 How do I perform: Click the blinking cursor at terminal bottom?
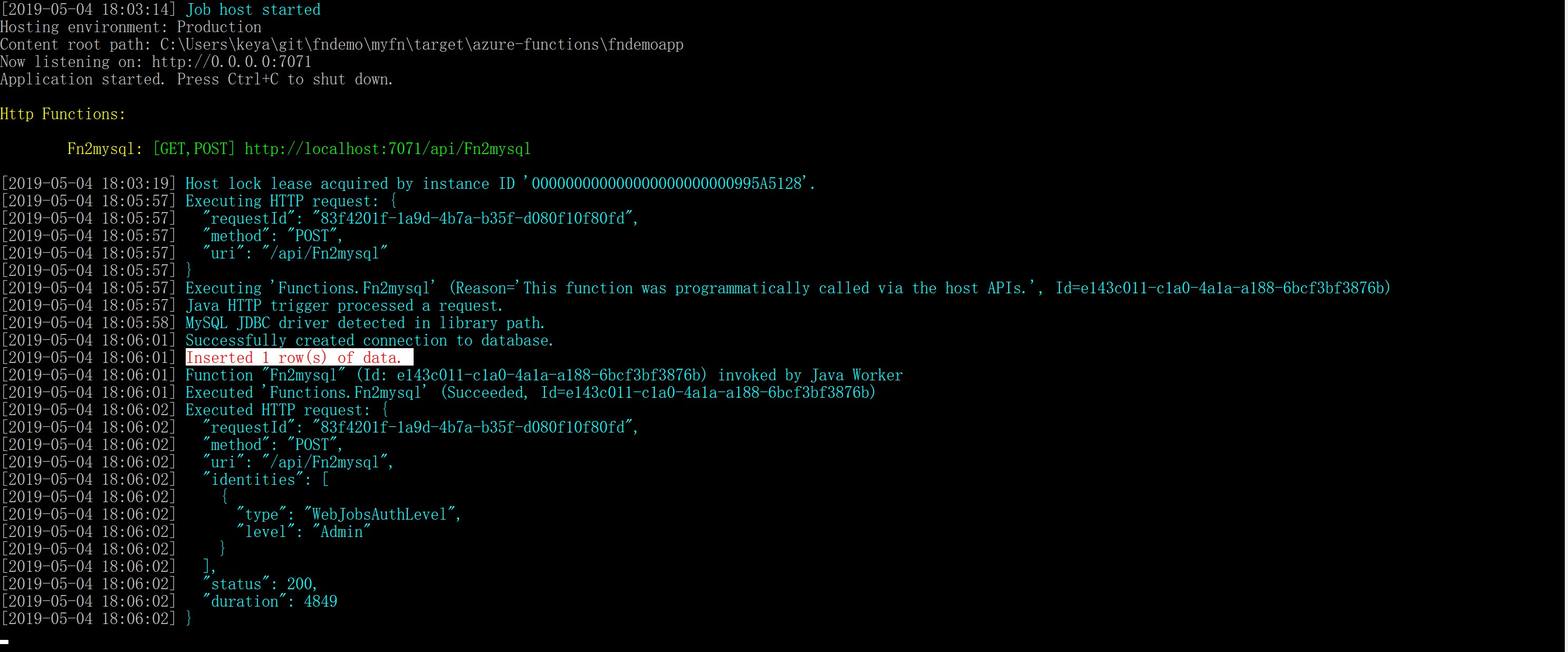[x=4, y=641]
